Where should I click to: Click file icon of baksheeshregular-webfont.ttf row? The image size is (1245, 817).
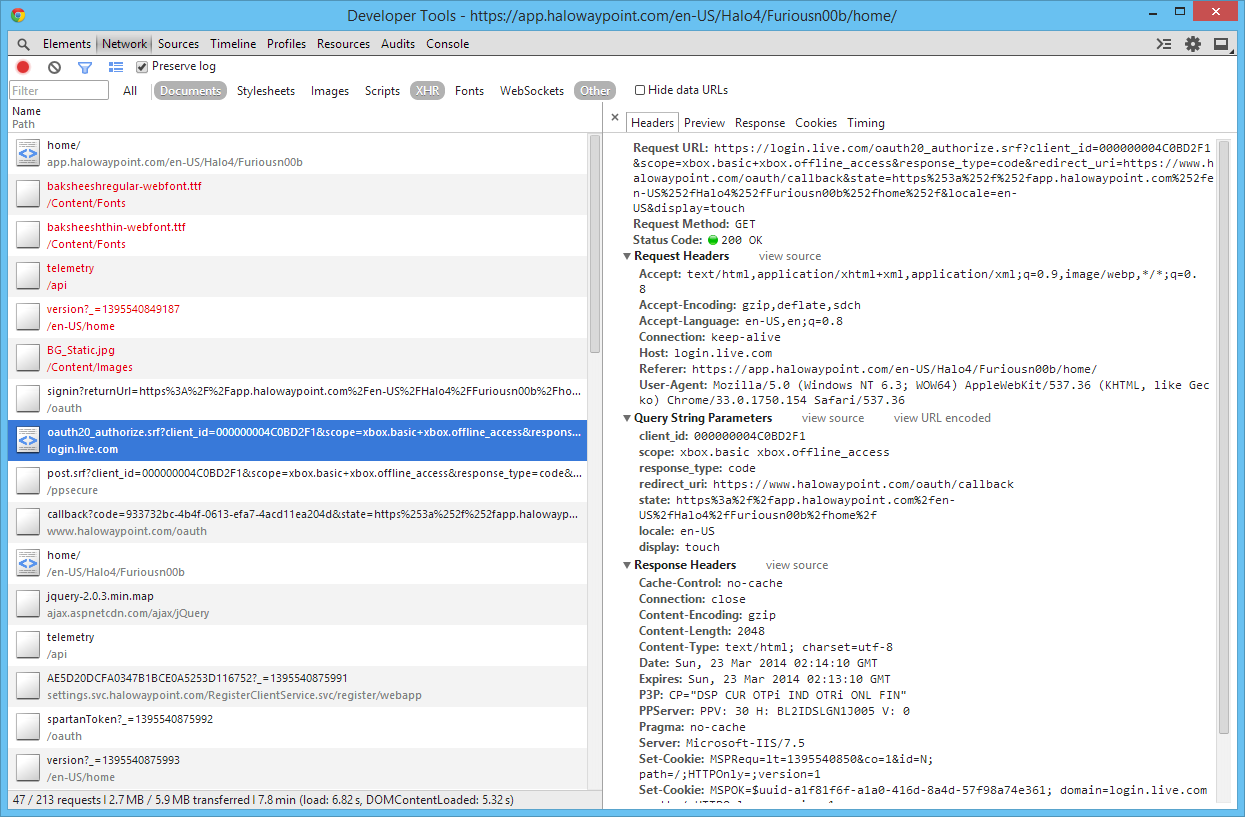coord(28,194)
